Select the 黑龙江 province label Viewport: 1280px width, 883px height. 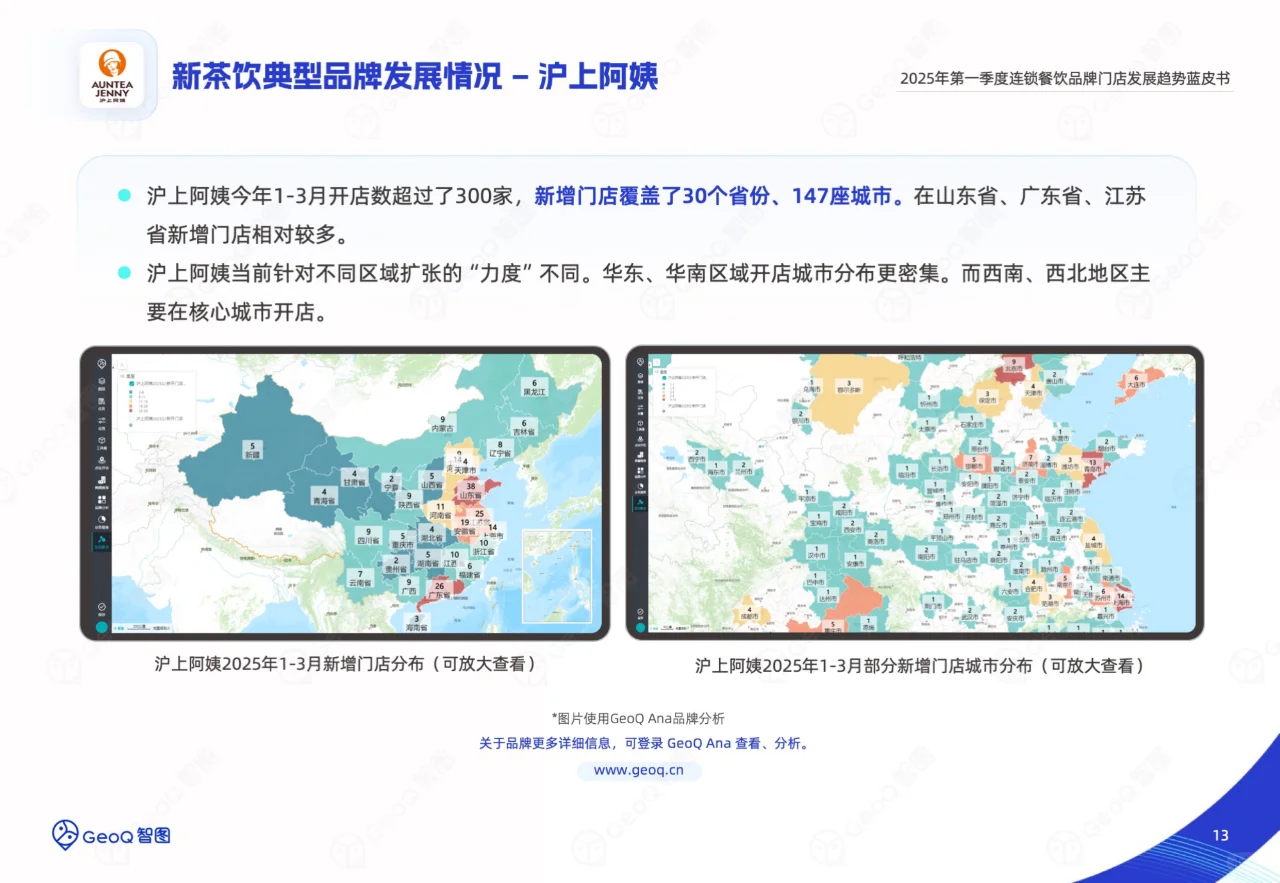pos(535,387)
